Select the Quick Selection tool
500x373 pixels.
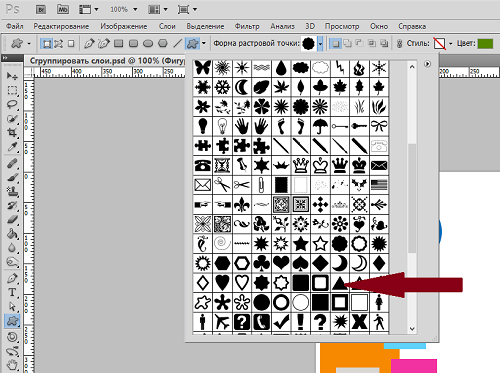(x=12, y=118)
